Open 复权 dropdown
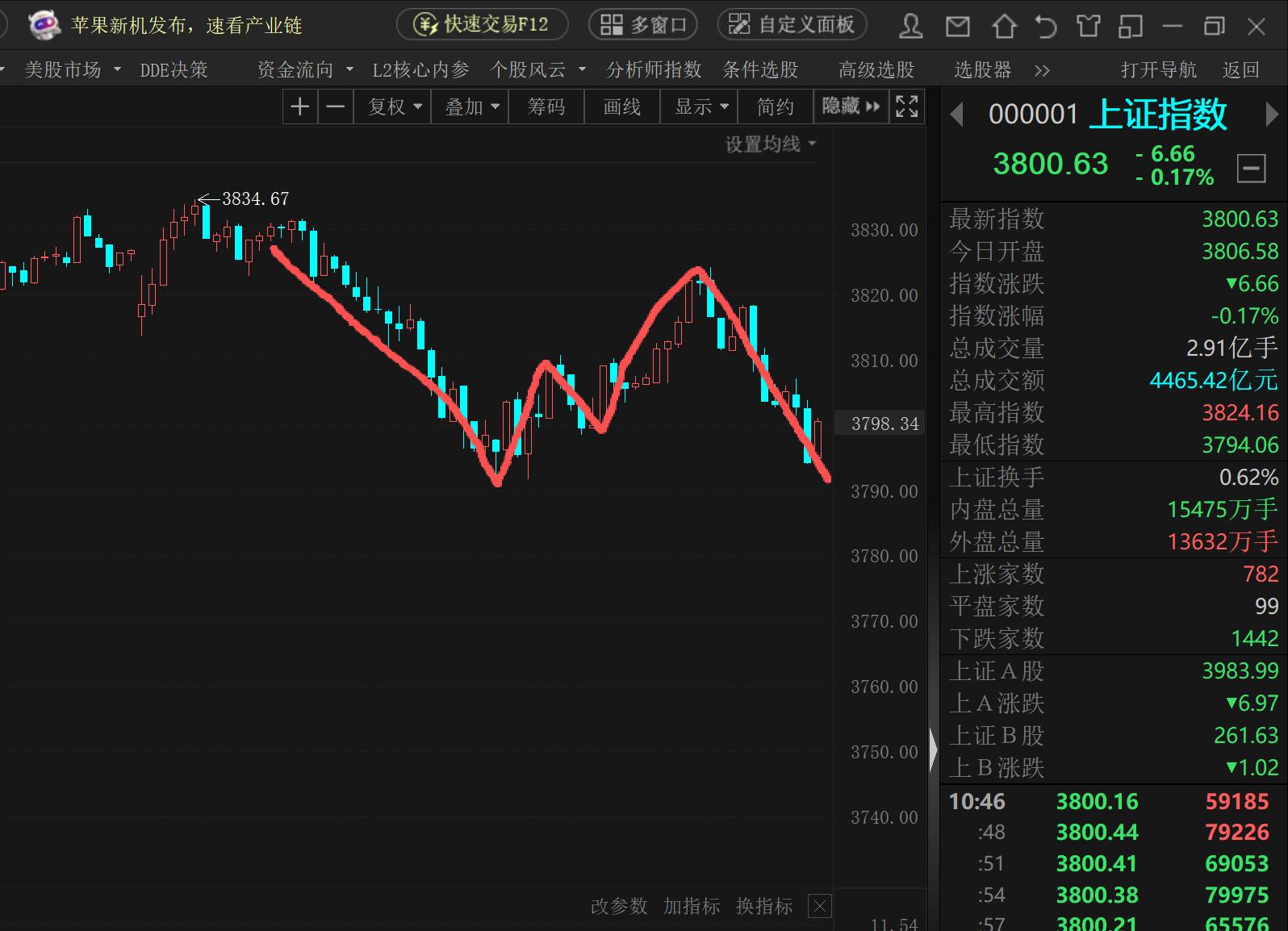This screenshot has height=931, width=1288. 395,106
